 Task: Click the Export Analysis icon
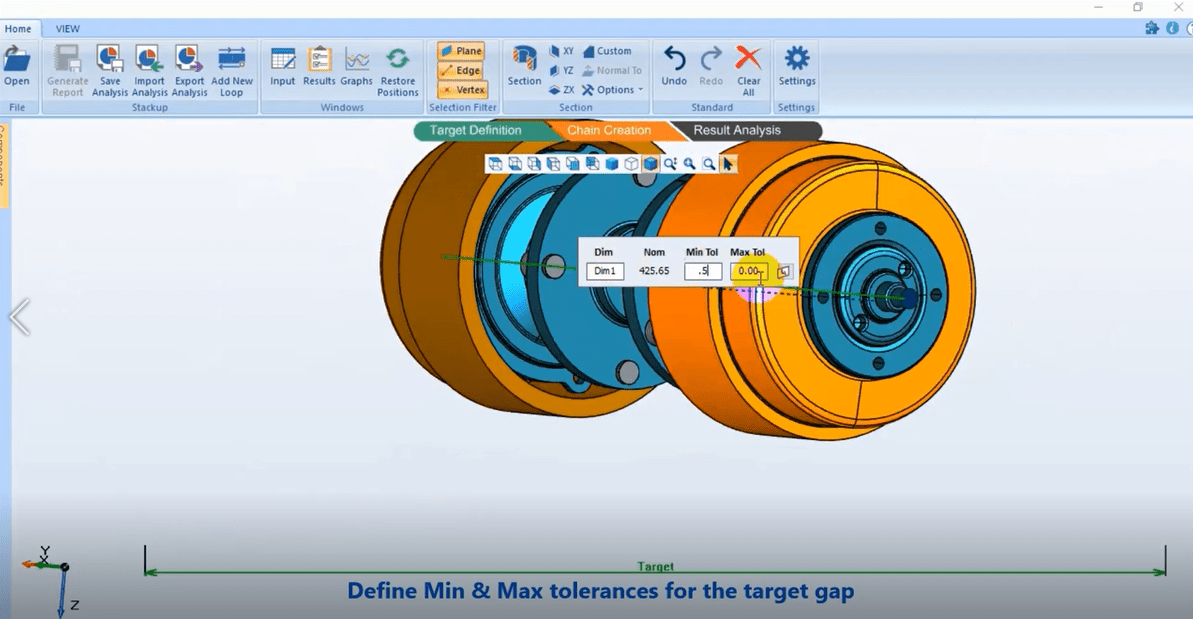(189, 60)
